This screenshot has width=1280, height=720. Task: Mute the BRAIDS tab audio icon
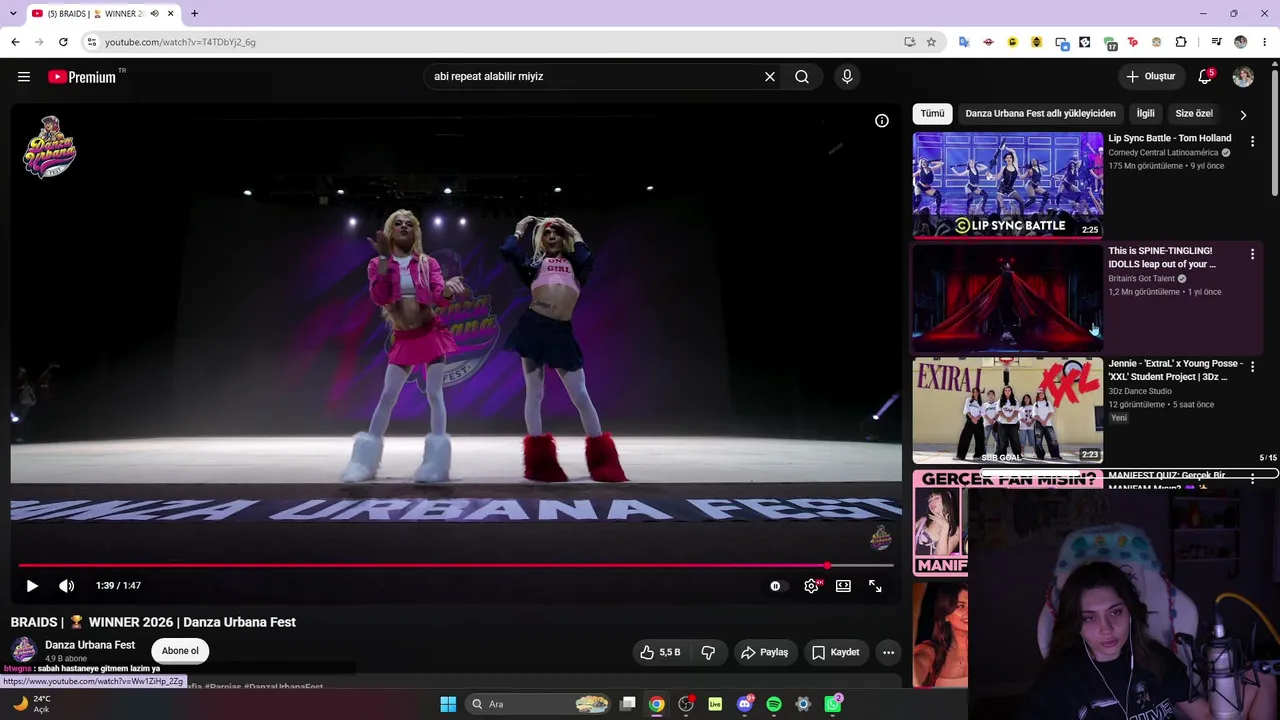154,14
